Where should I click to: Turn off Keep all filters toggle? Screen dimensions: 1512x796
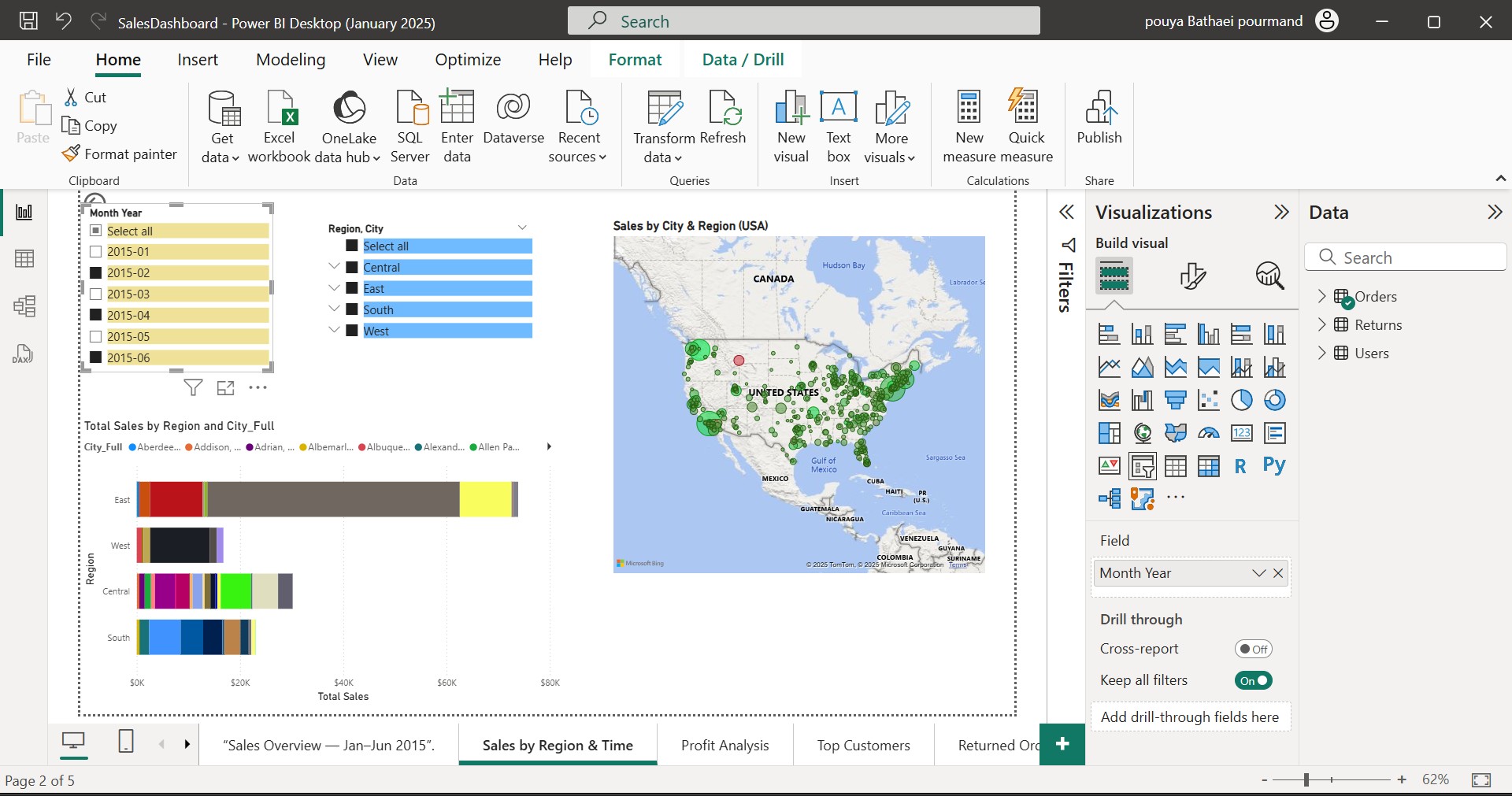pos(1253,680)
